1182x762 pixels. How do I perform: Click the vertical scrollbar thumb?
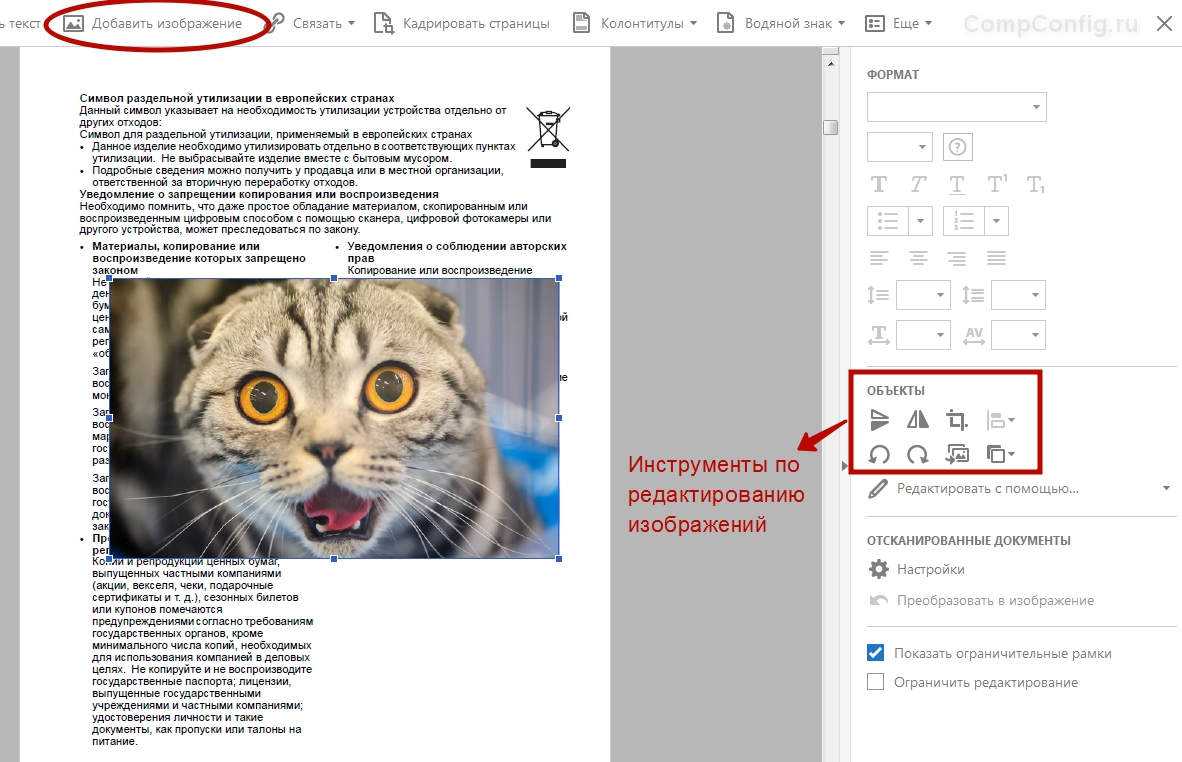(831, 127)
